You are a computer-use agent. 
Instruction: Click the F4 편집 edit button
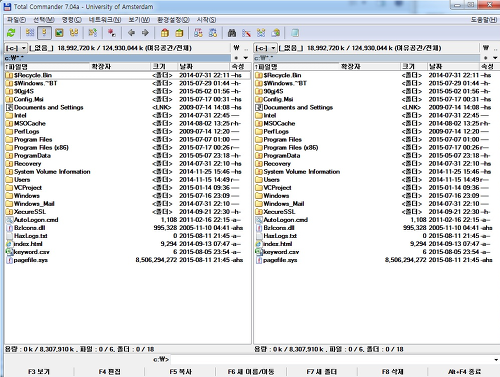coord(109,372)
